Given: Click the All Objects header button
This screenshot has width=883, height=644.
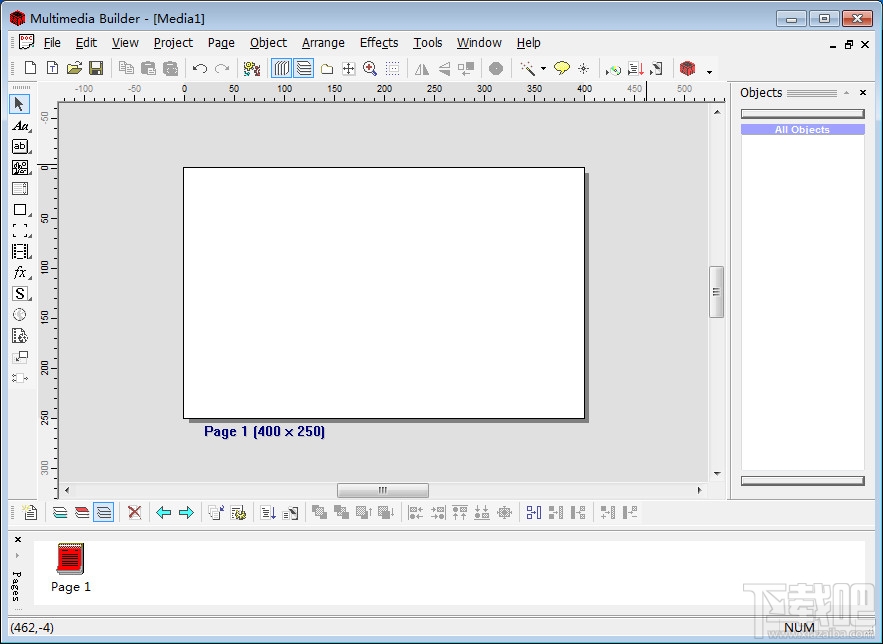Looking at the screenshot, I should coord(802,130).
